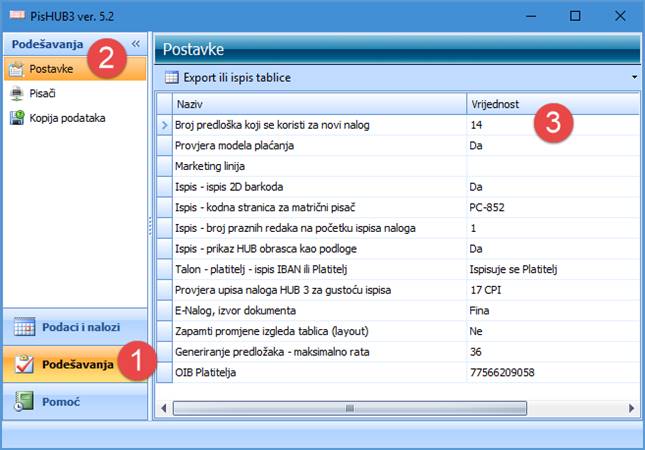Select Postavke in the sidebar
Screen dimensions: 645x450
coord(75,68)
